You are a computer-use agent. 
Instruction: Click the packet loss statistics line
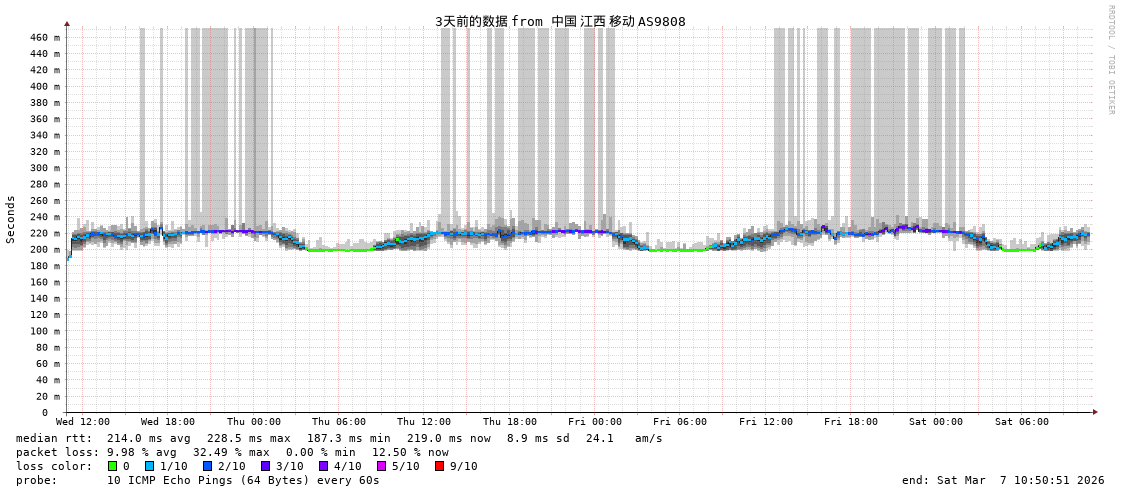(x=232, y=452)
